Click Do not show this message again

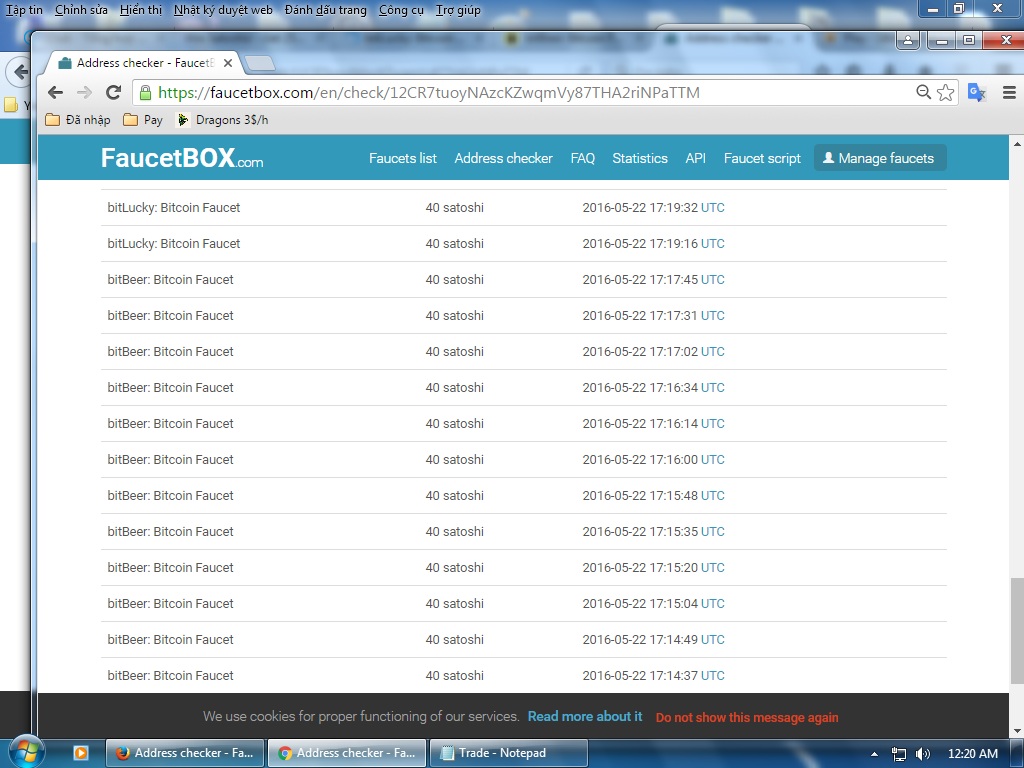(x=747, y=718)
